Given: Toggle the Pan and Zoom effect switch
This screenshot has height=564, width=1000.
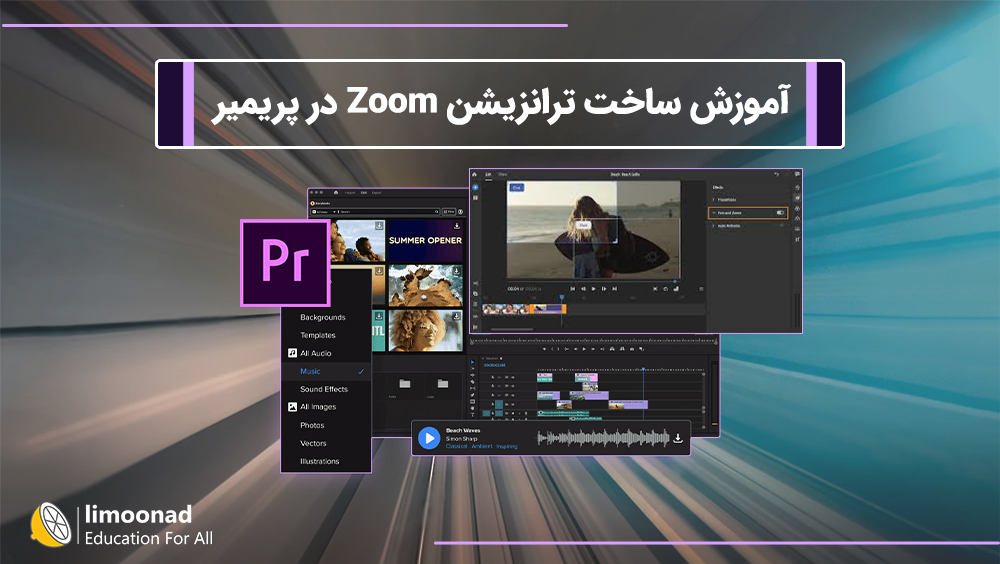Looking at the screenshot, I should 780,212.
